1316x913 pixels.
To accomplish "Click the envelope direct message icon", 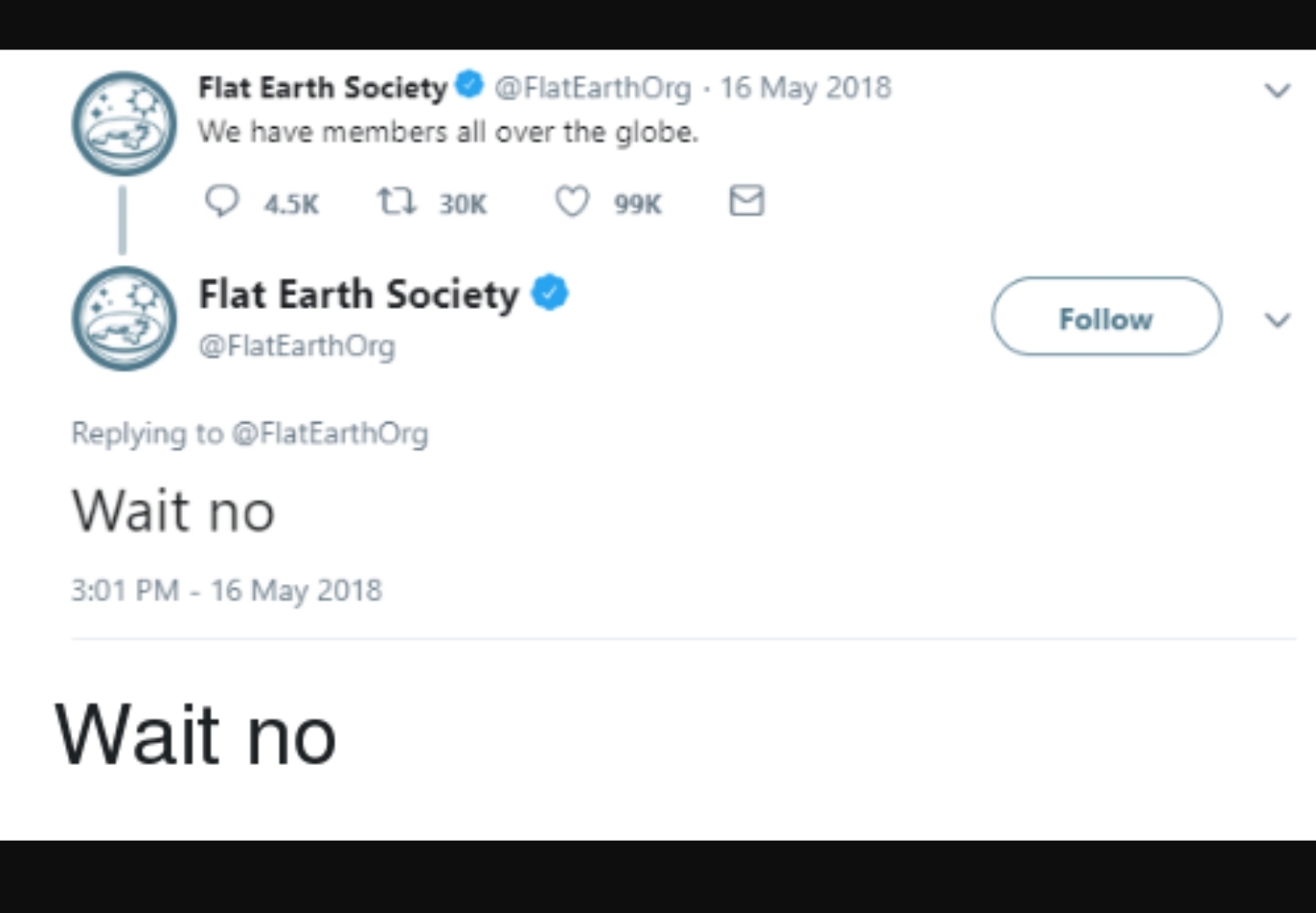I will click(746, 200).
